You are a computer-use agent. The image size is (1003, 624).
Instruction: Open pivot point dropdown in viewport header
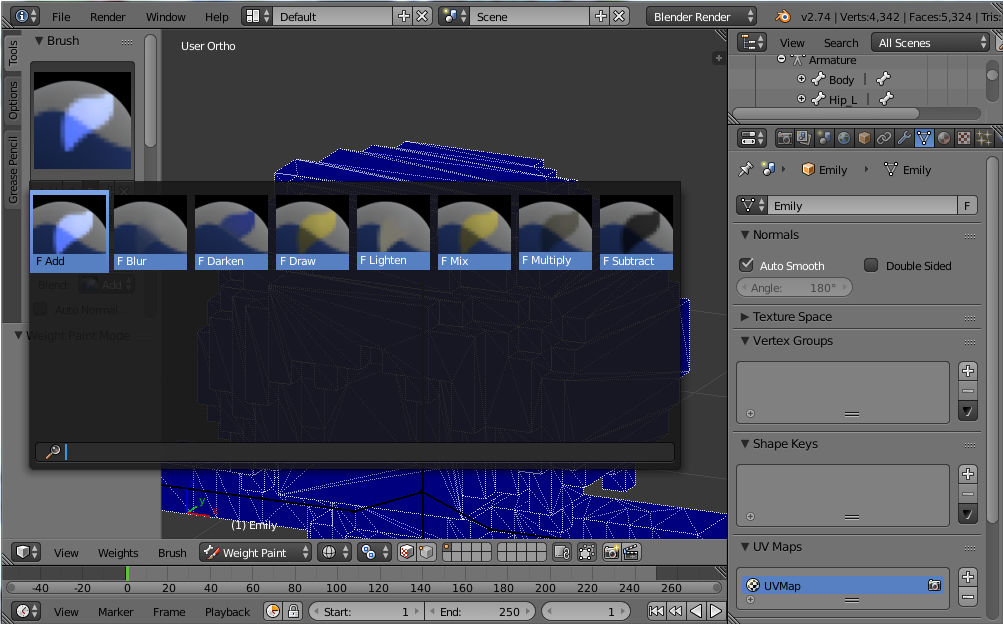[374, 552]
